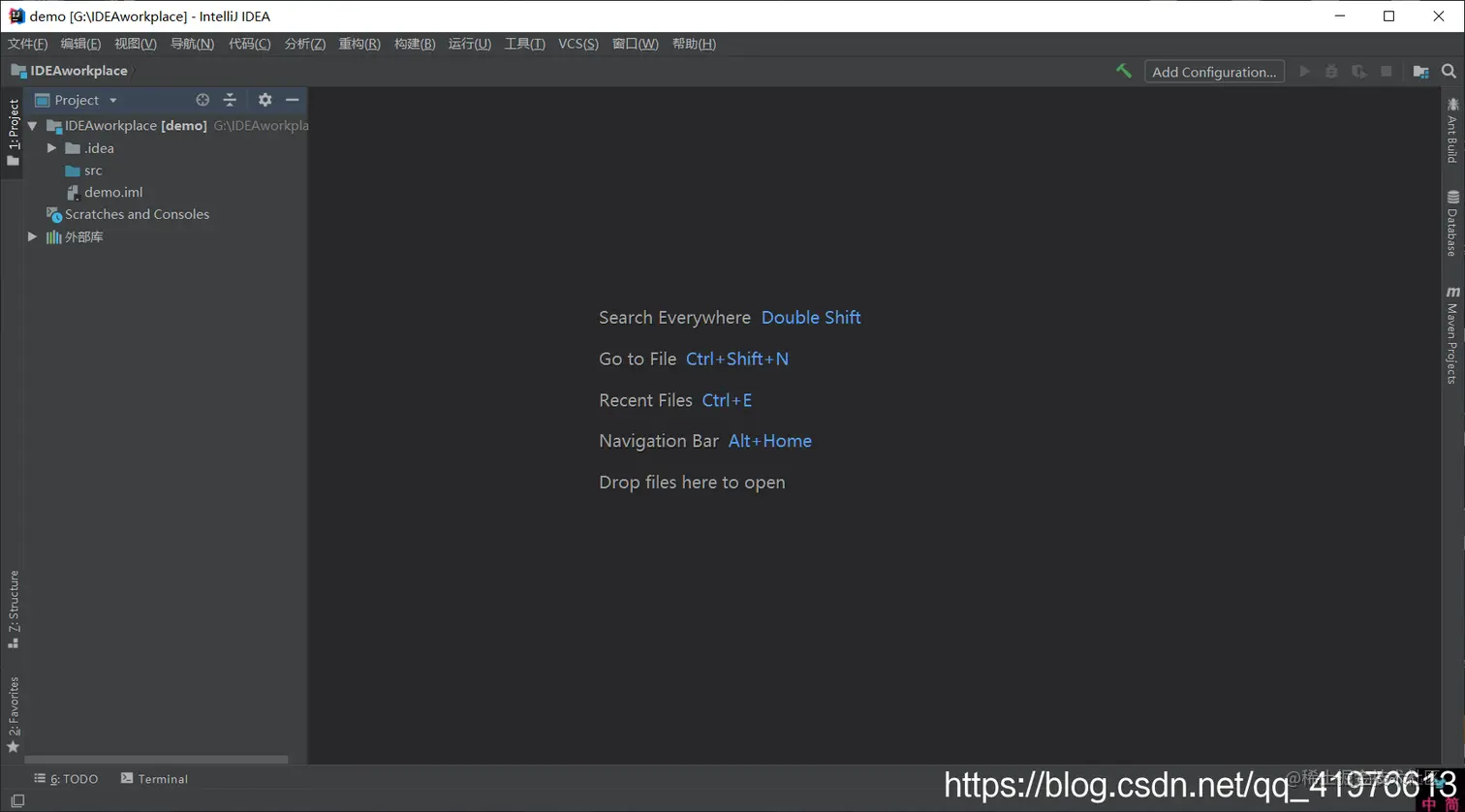Open the 编辑(E) menu
Screen dimensions: 1465x812
(x=80, y=44)
